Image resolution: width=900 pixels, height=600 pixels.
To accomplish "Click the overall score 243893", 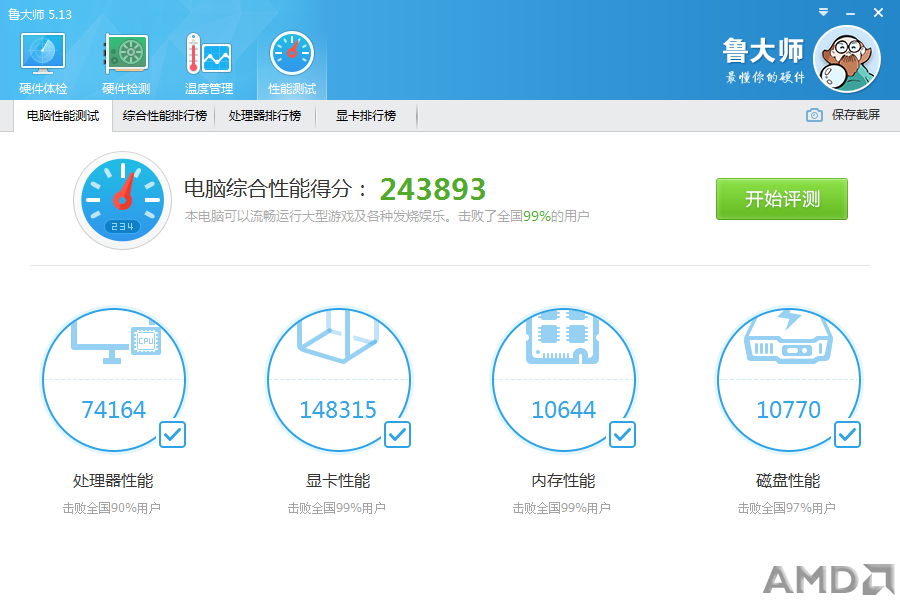I will [x=433, y=189].
